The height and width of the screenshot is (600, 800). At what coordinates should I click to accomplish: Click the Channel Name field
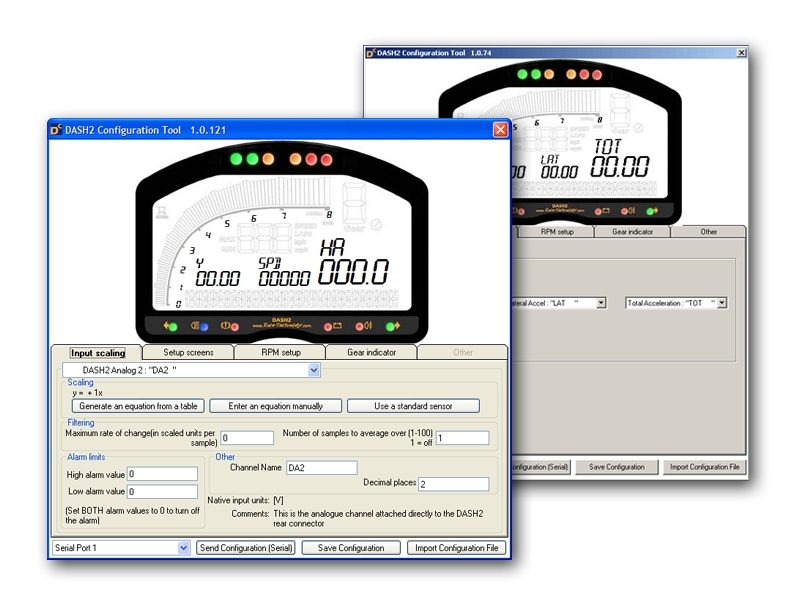point(321,468)
